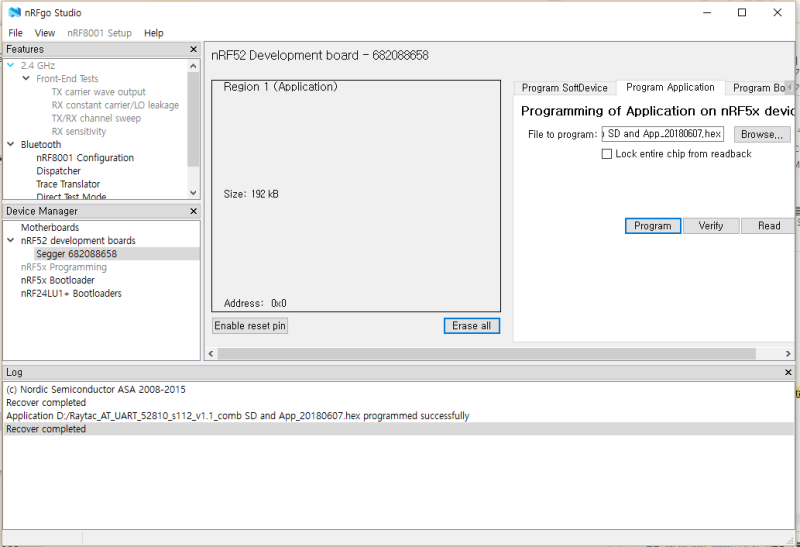Select nRF5x Bootloader item
The height and width of the screenshot is (547, 800).
click(x=58, y=281)
